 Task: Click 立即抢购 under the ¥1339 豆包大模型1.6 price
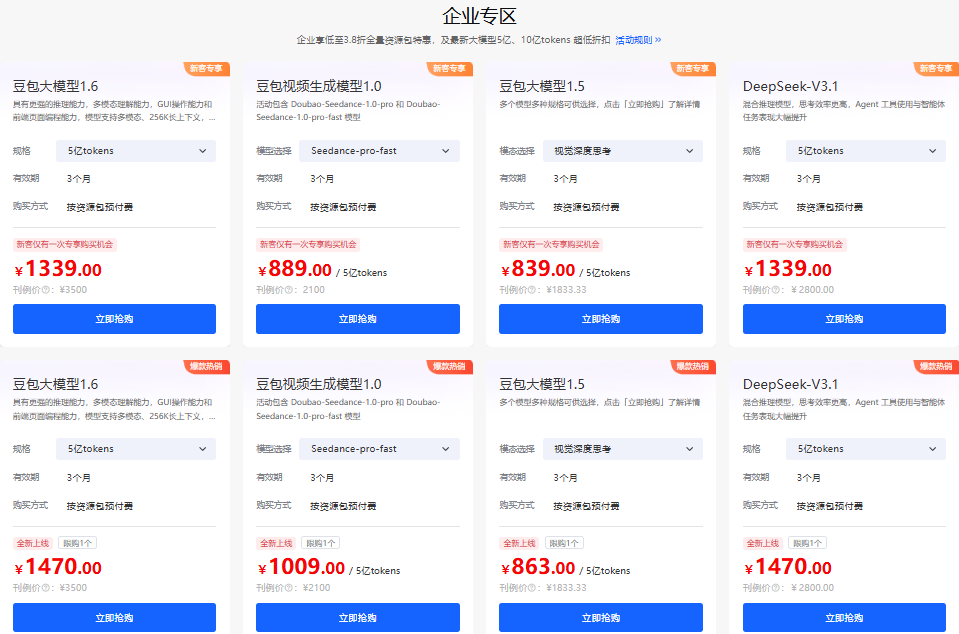tap(114, 319)
